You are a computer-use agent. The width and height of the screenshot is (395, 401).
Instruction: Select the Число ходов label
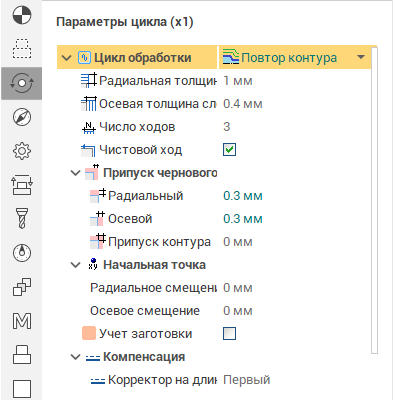pos(137,127)
